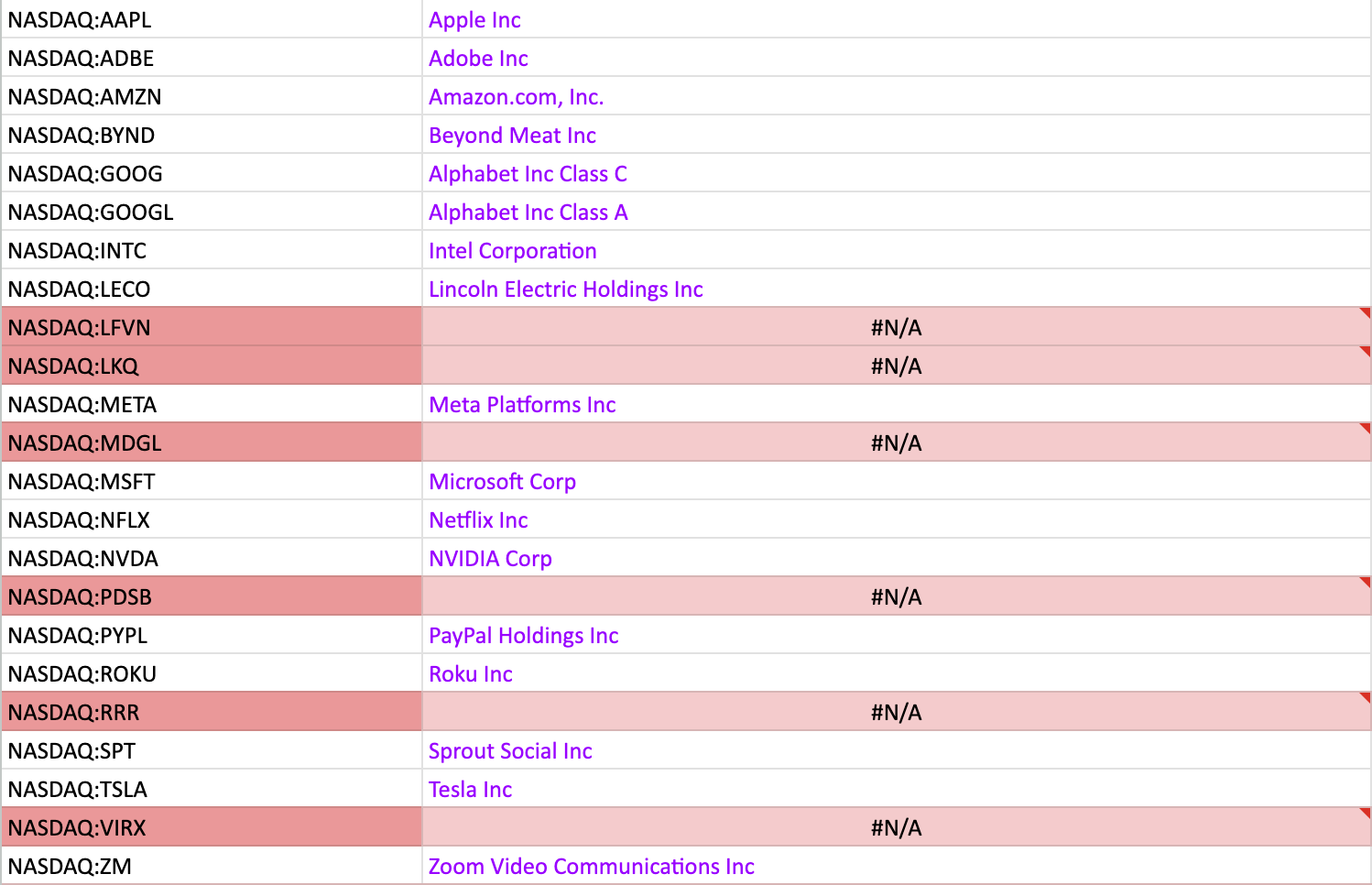Click the red note marker on PDSB row
Screen dimensions: 1372x885
click(x=1365, y=582)
